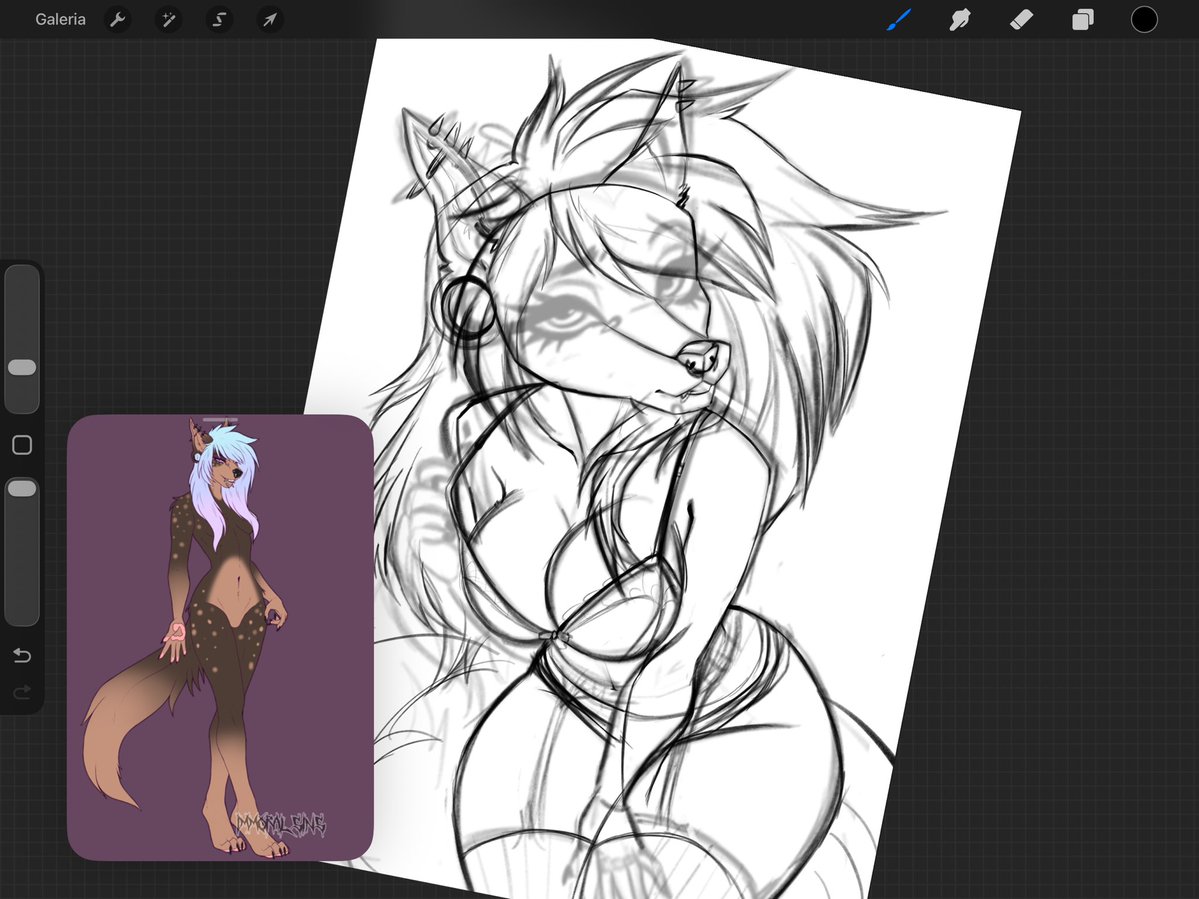Open the Actions wrench menu
This screenshot has width=1199, height=899.
pyautogui.click(x=117, y=19)
